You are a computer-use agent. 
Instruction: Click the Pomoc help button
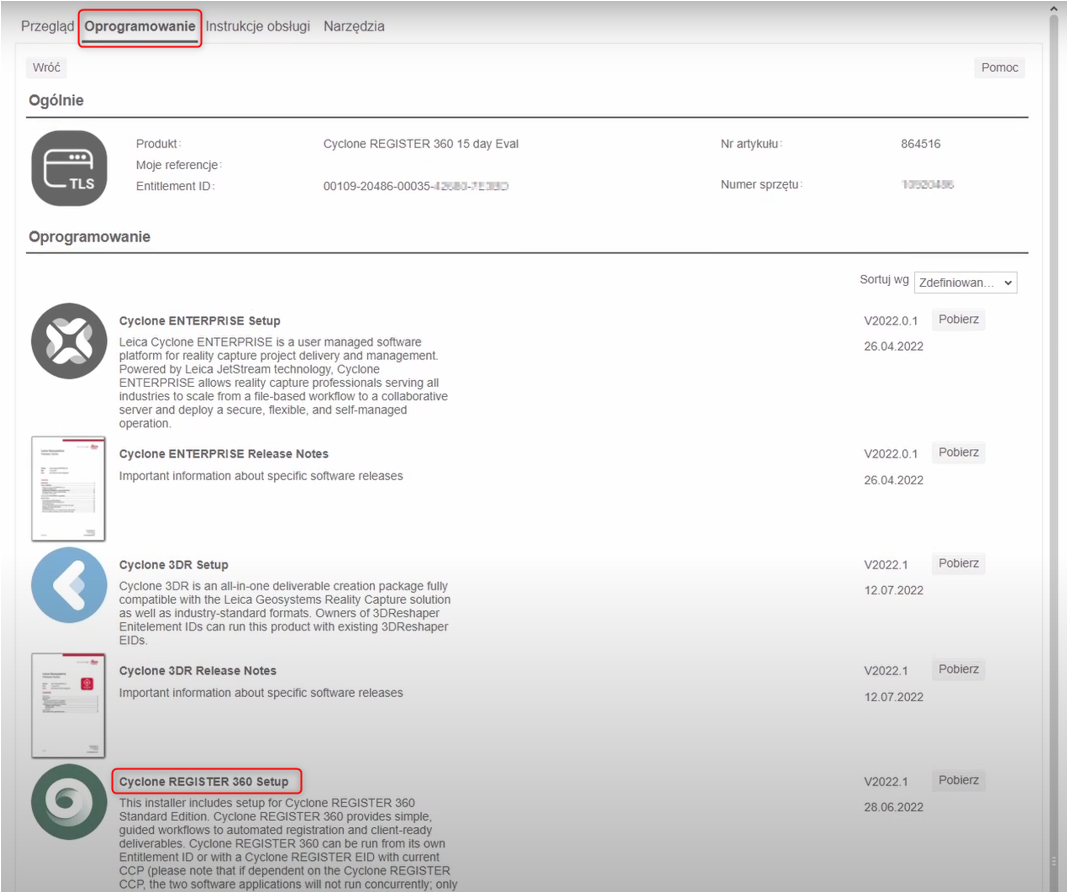pos(999,68)
